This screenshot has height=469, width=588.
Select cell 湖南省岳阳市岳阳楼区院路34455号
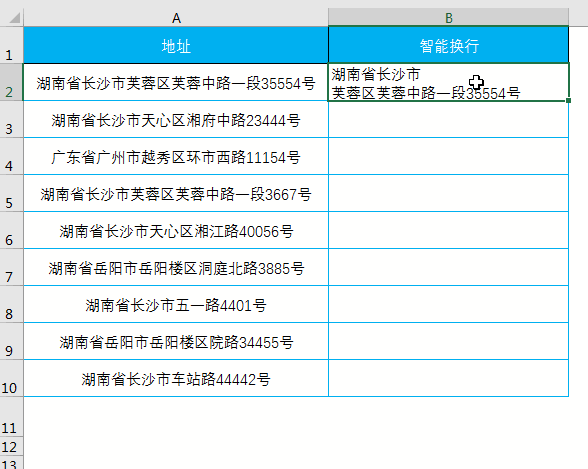tap(176, 341)
